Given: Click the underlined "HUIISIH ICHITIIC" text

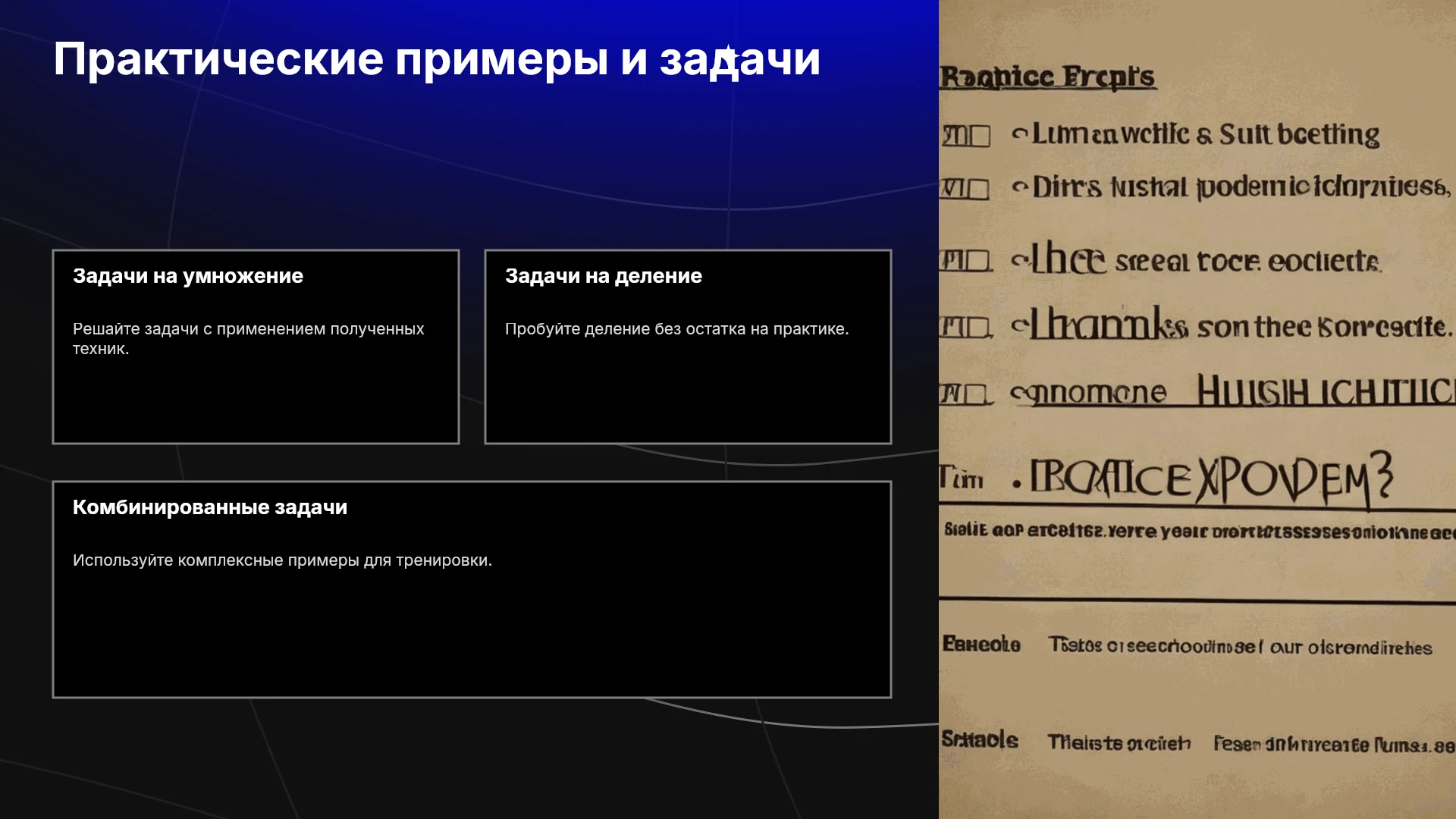Looking at the screenshot, I should (1326, 392).
